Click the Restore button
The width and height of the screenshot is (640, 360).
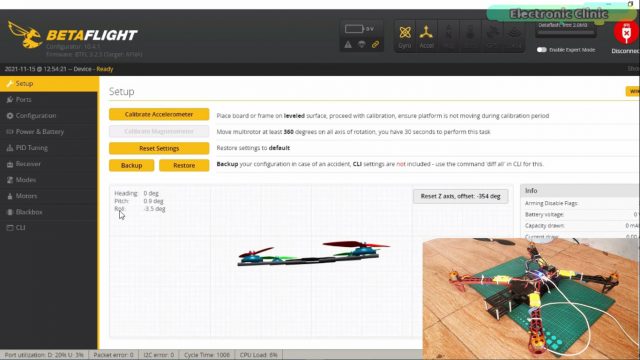click(184, 165)
